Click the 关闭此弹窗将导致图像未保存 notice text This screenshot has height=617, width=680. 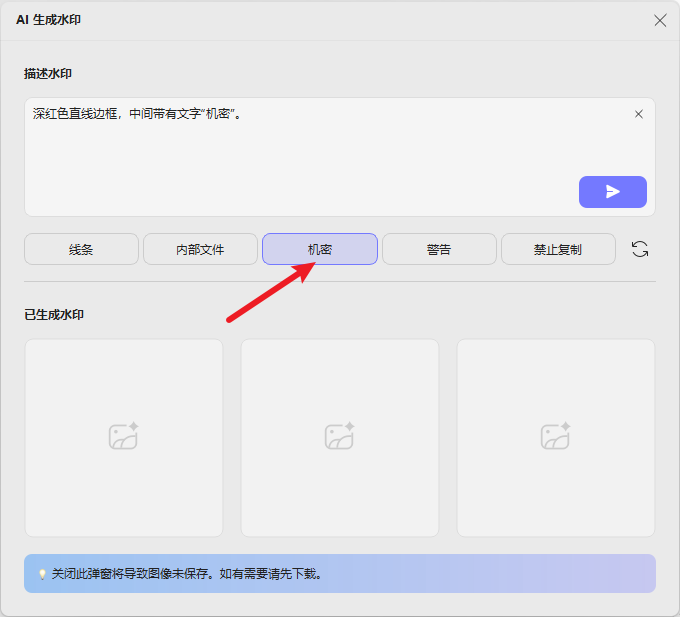tap(187, 574)
